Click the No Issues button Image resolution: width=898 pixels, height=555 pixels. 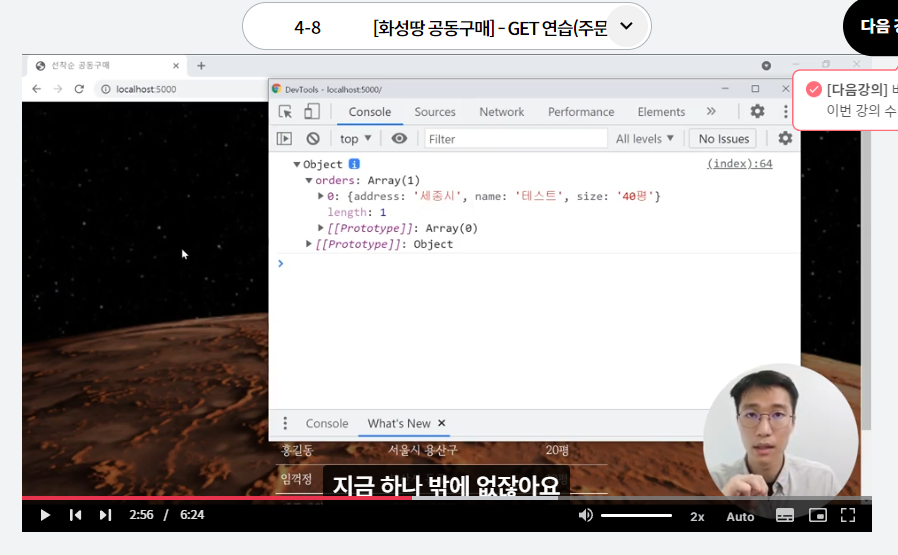pyautogui.click(x=723, y=139)
